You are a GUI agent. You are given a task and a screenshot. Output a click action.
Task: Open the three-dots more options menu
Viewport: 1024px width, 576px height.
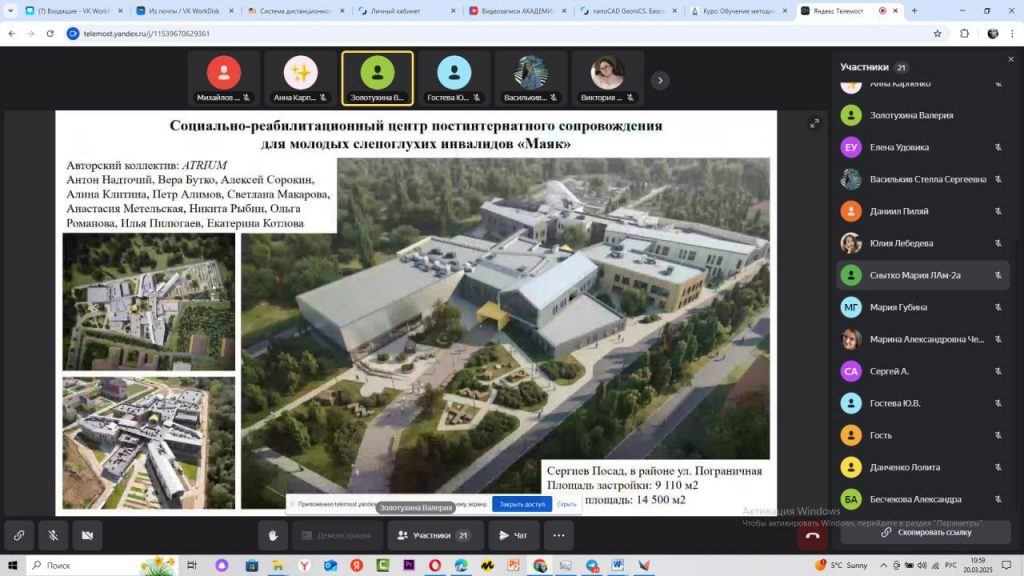click(x=559, y=536)
